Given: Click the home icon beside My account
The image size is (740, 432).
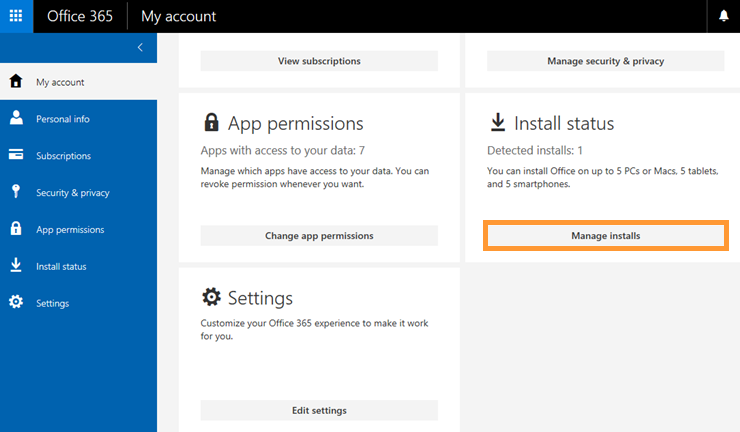Looking at the screenshot, I should coord(16,81).
